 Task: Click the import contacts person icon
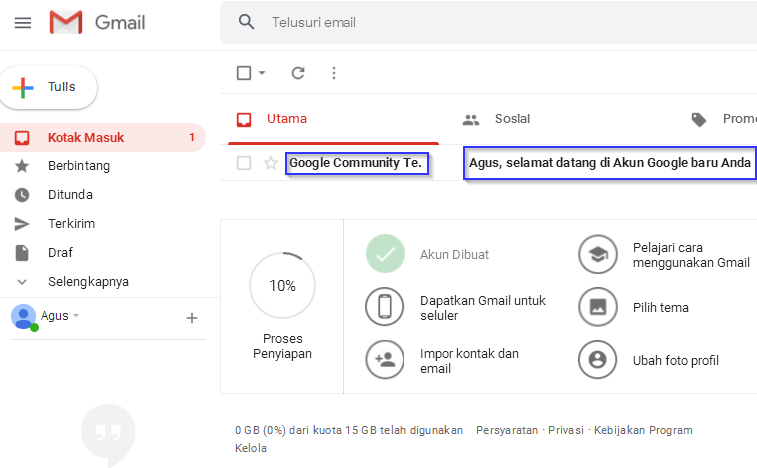(385, 359)
